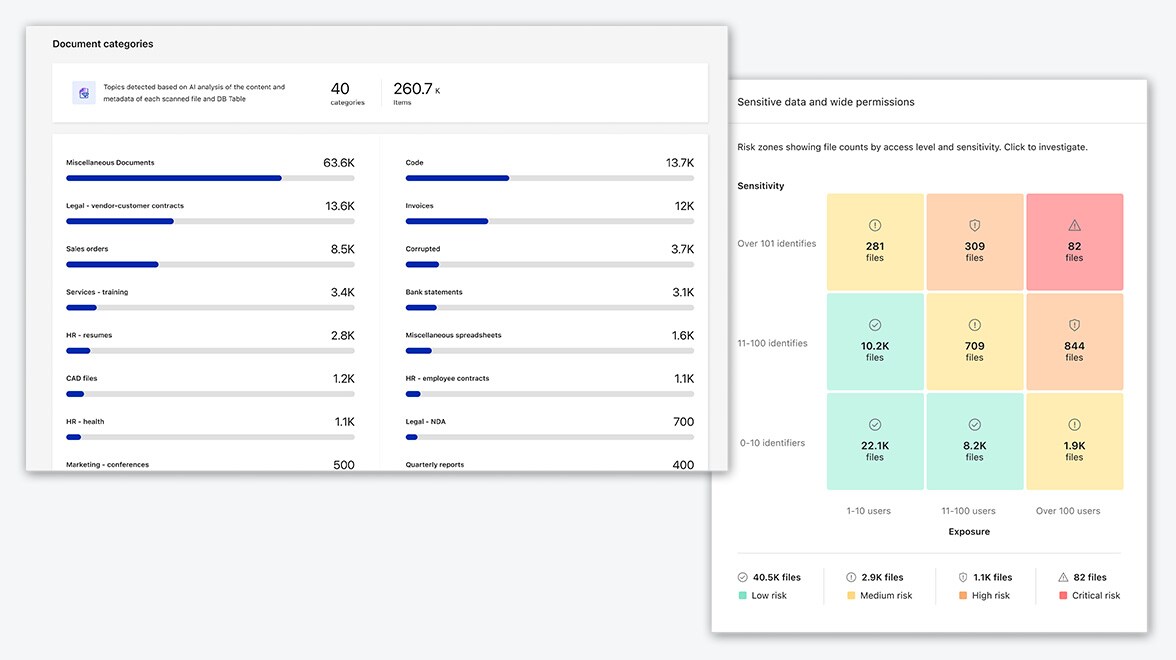This screenshot has height=660, width=1176.
Task: Open the Legal - vendor-customer contracts category
Action: click(x=125, y=206)
